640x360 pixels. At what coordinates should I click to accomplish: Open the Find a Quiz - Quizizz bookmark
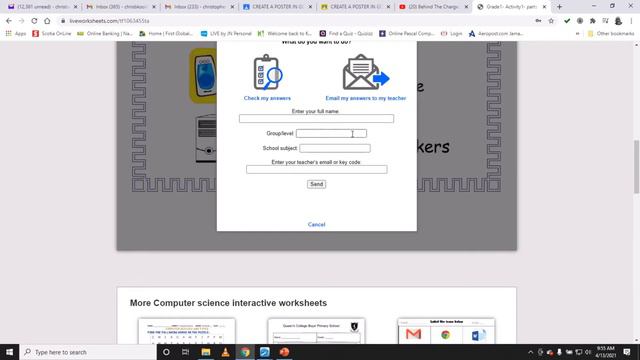click(x=346, y=33)
